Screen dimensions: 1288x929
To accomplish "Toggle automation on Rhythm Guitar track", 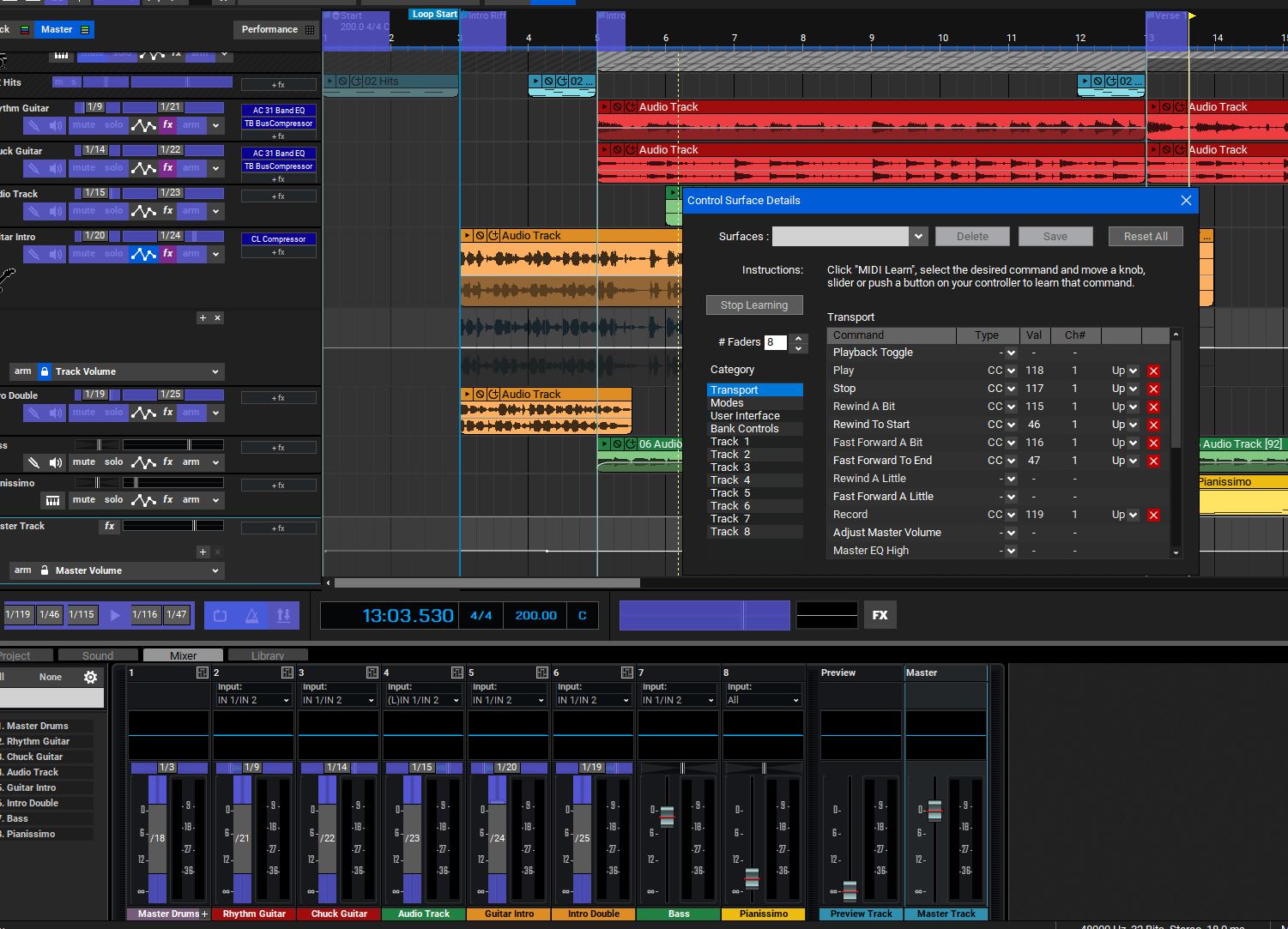I will click(x=143, y=125).
